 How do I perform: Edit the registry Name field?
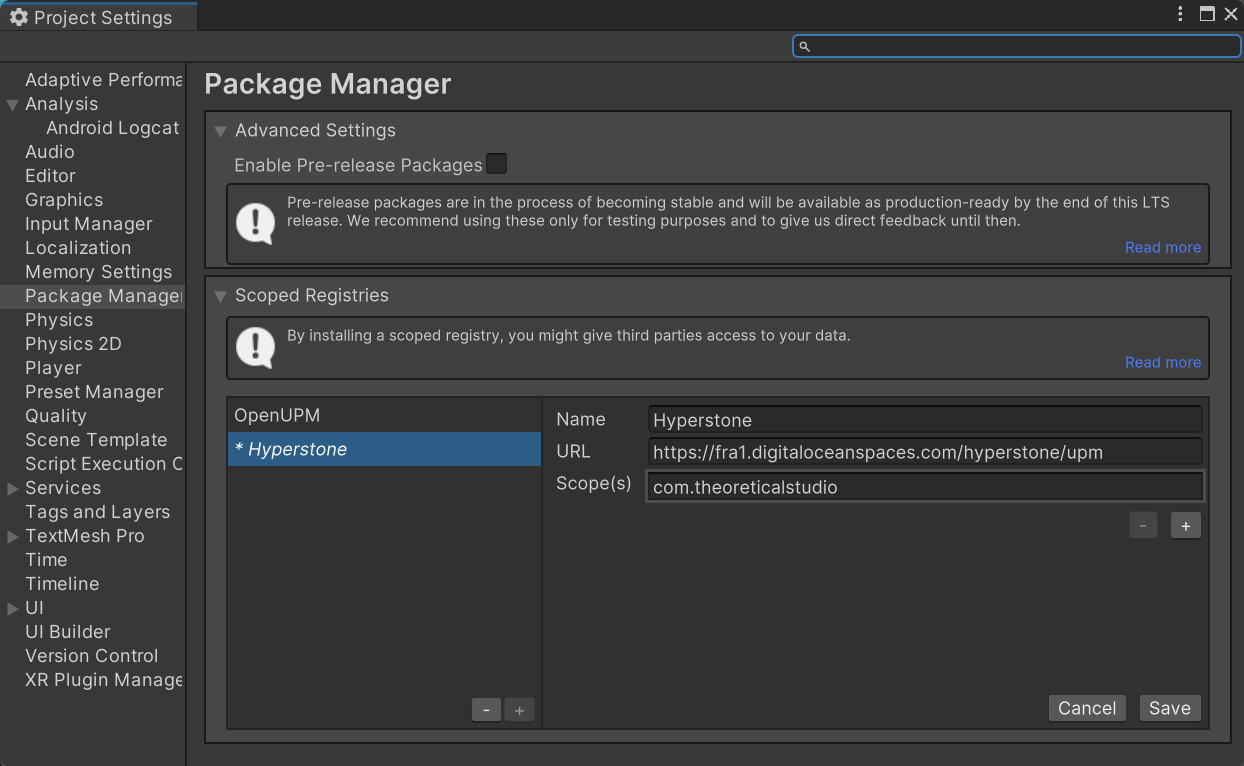[x=925, y=420]
